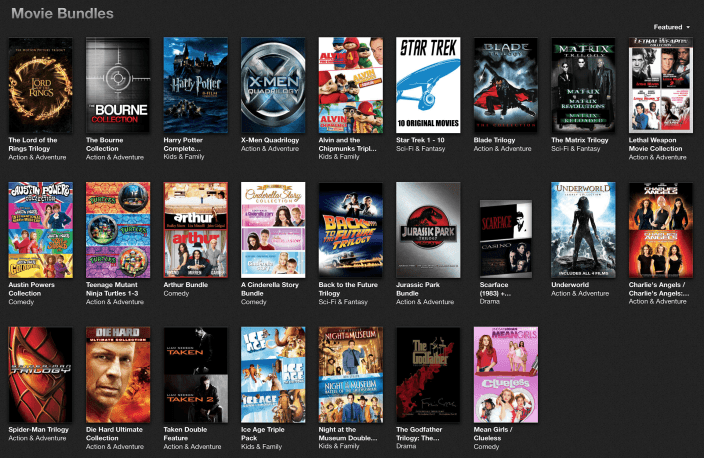Open The Bourne Collection poster
The image size is (704, 458).
[x=118, y=85]
